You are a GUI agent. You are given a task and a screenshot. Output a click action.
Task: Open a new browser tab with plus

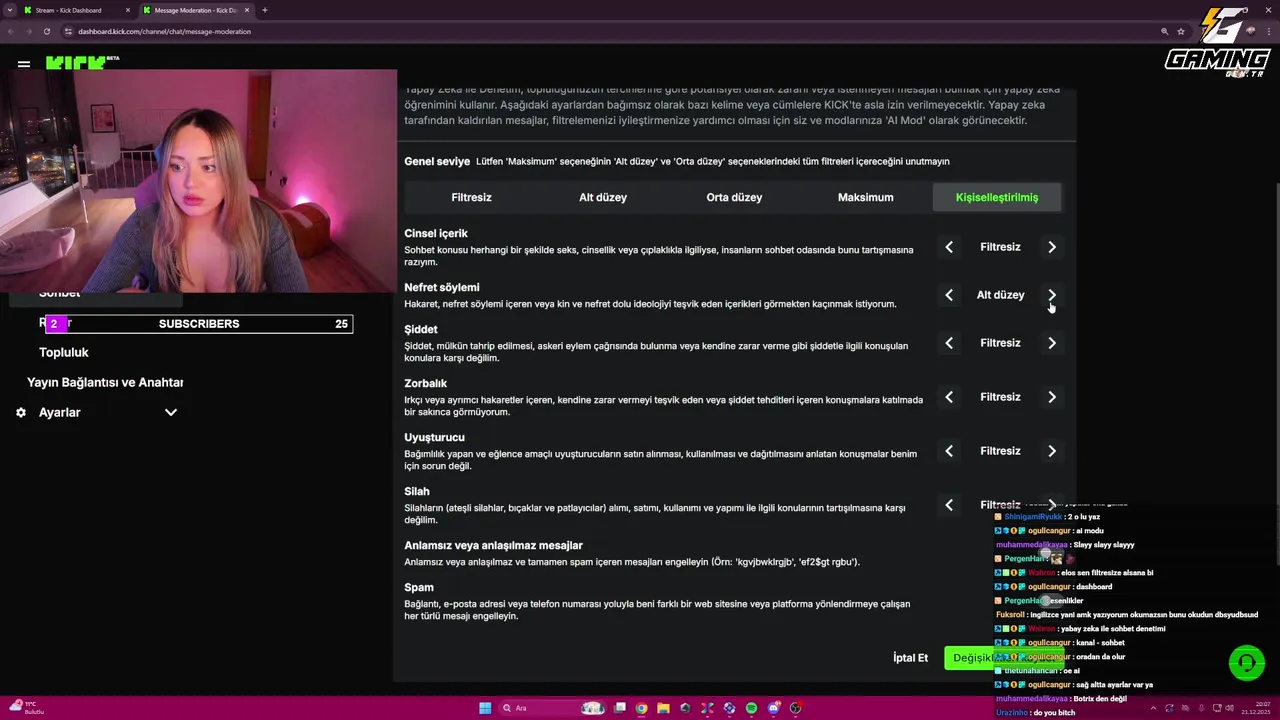coord(264,10)
